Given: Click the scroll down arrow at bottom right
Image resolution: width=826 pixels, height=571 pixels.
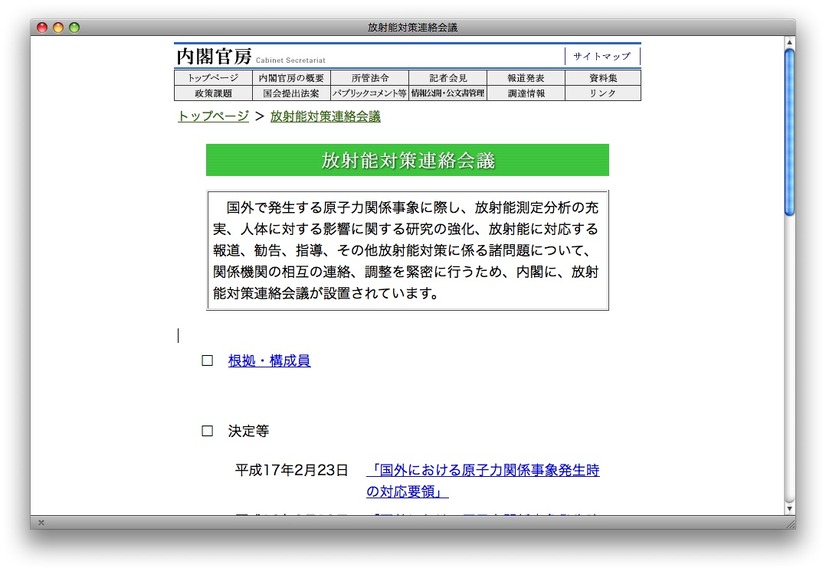Looking at the screenshot, I should point(789,507).
